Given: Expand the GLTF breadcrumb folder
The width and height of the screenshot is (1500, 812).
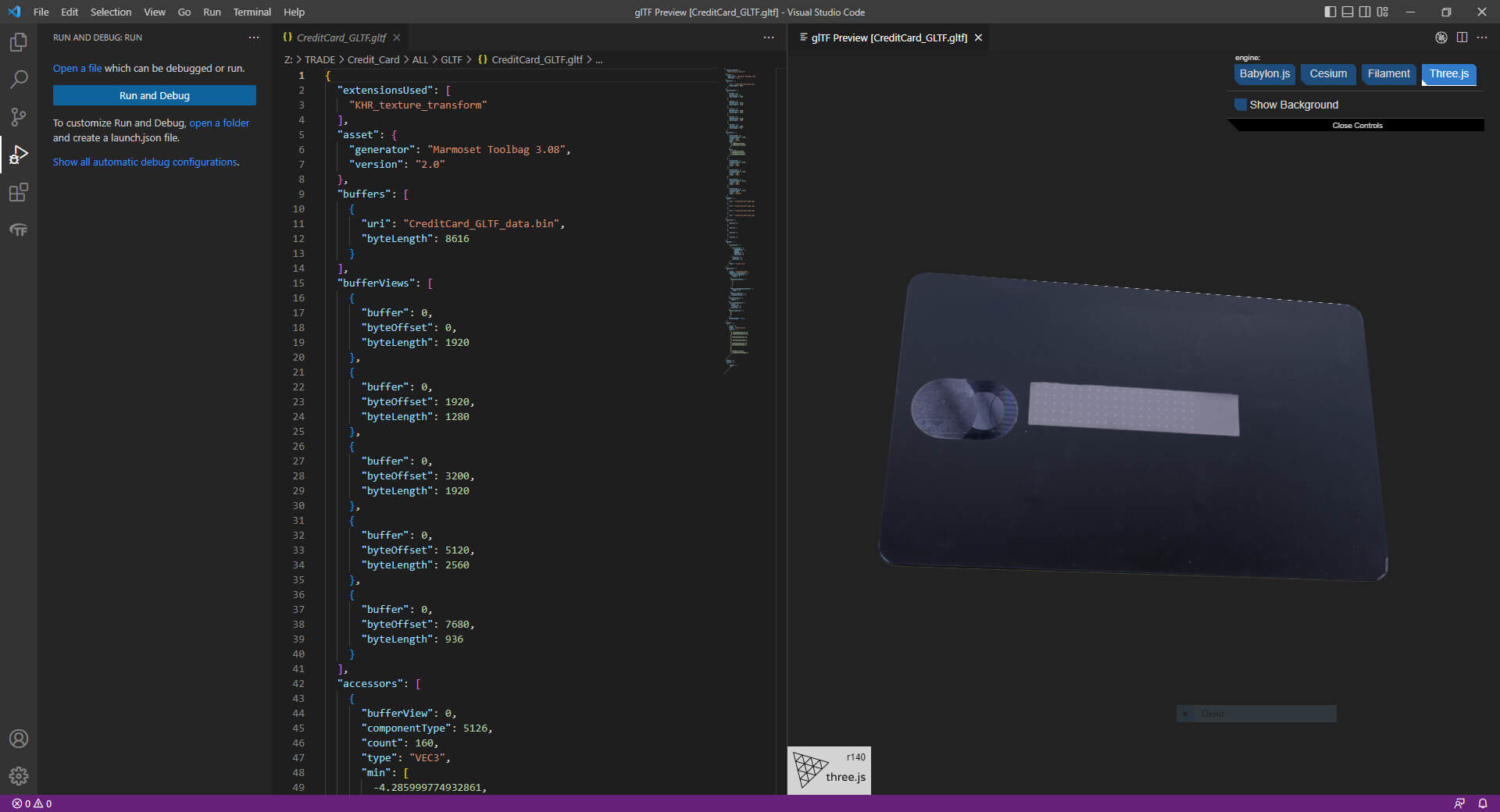Looking at the screenshot, I should tap(451, 59).
